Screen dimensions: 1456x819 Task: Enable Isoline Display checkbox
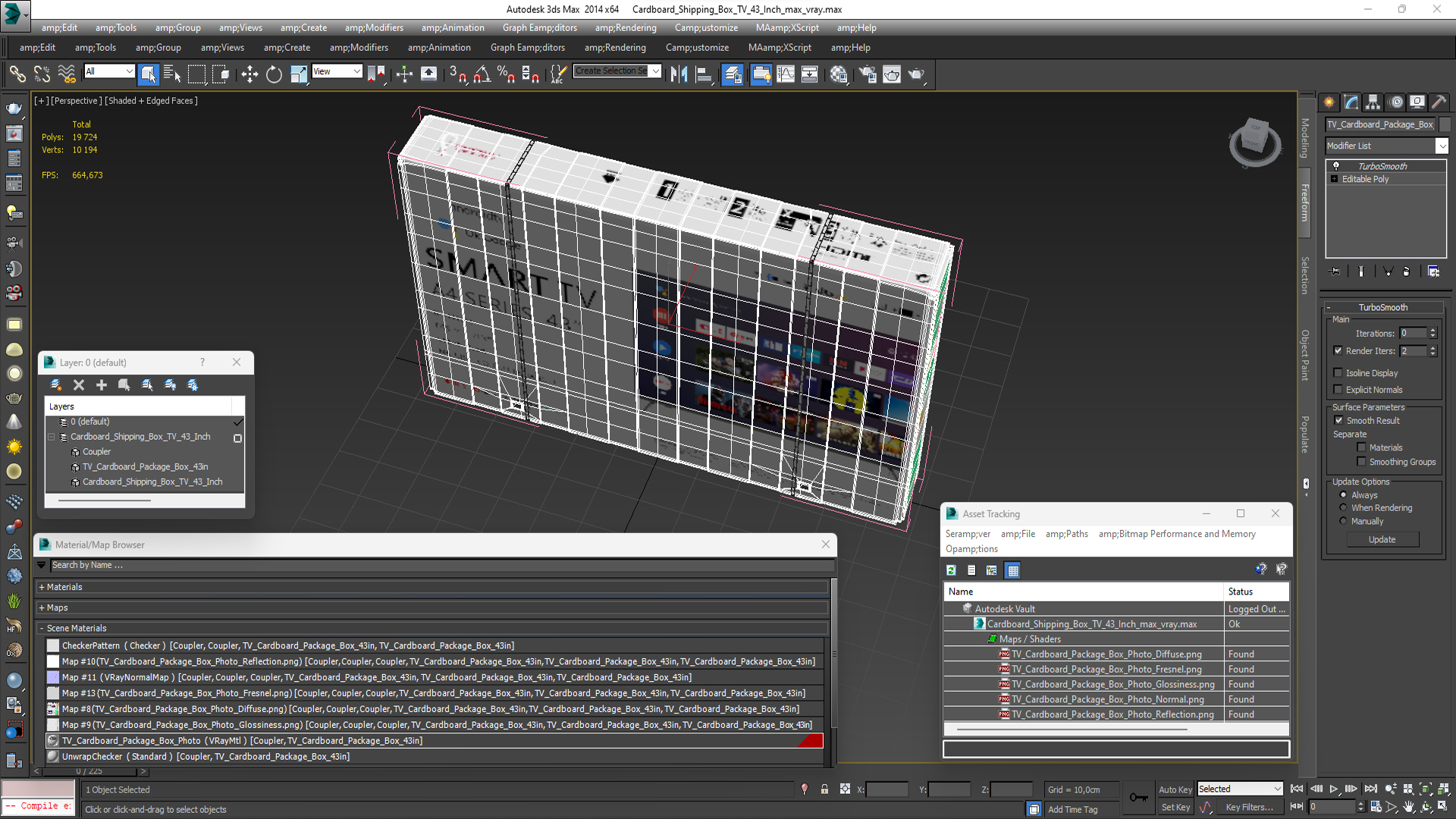point(1338,372)
